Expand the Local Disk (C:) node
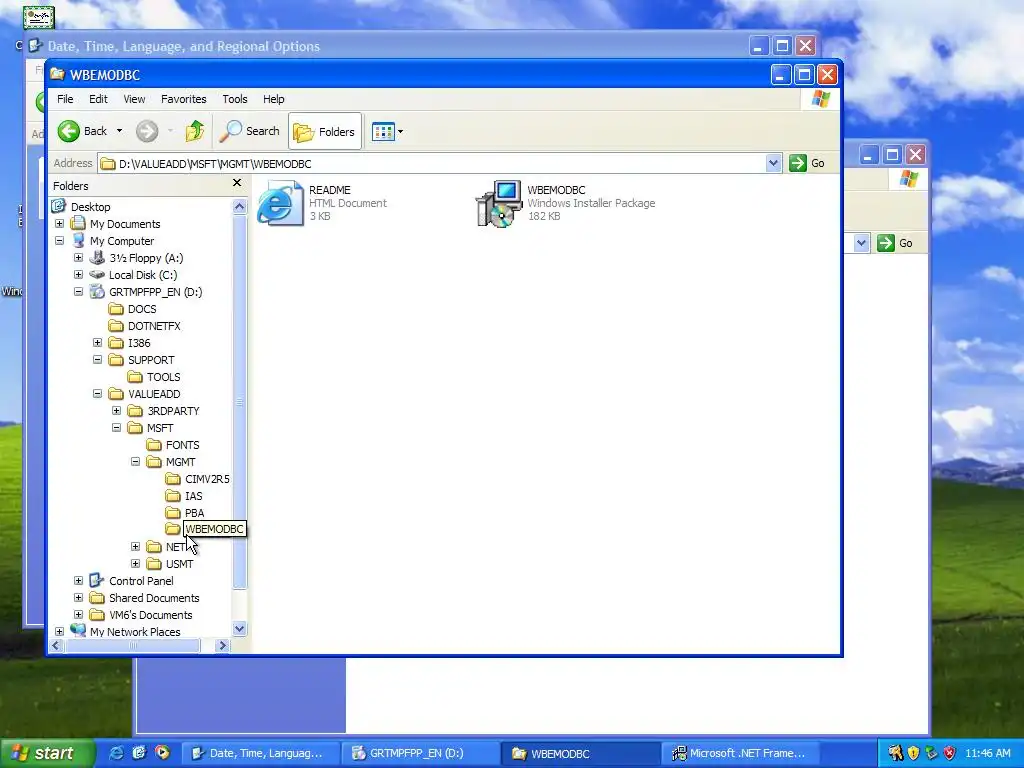Viewport: 1024px width, 768px height. pyautogui.click(x=78, y=274)
